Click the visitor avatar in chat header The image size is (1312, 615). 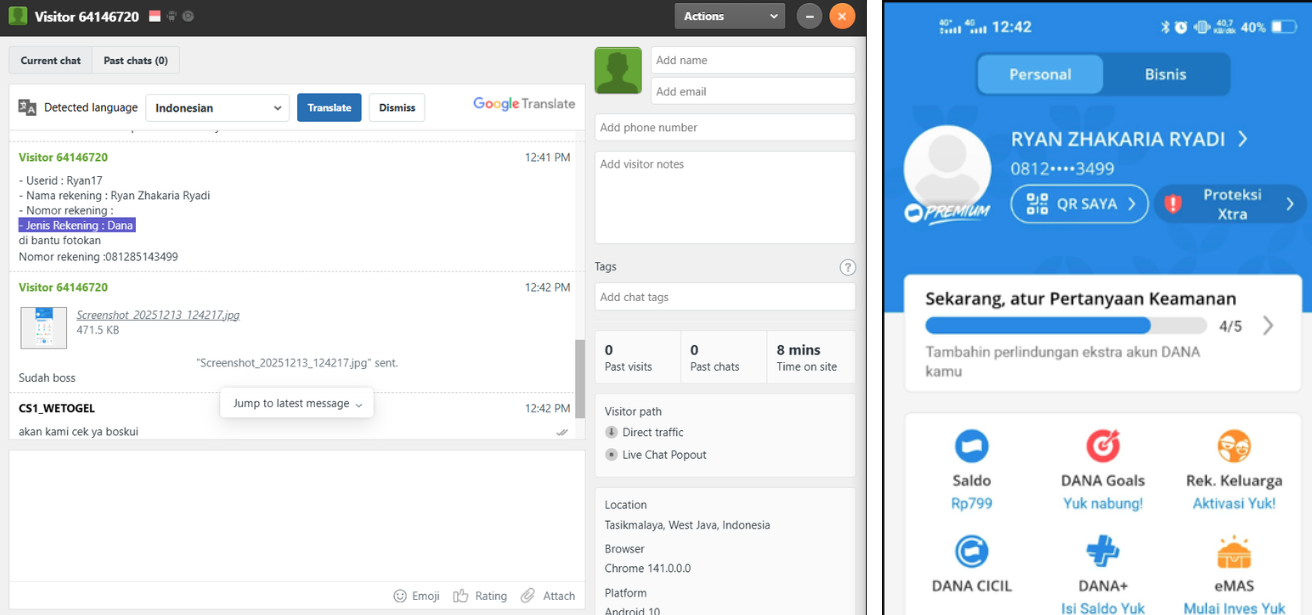point(17,16)
